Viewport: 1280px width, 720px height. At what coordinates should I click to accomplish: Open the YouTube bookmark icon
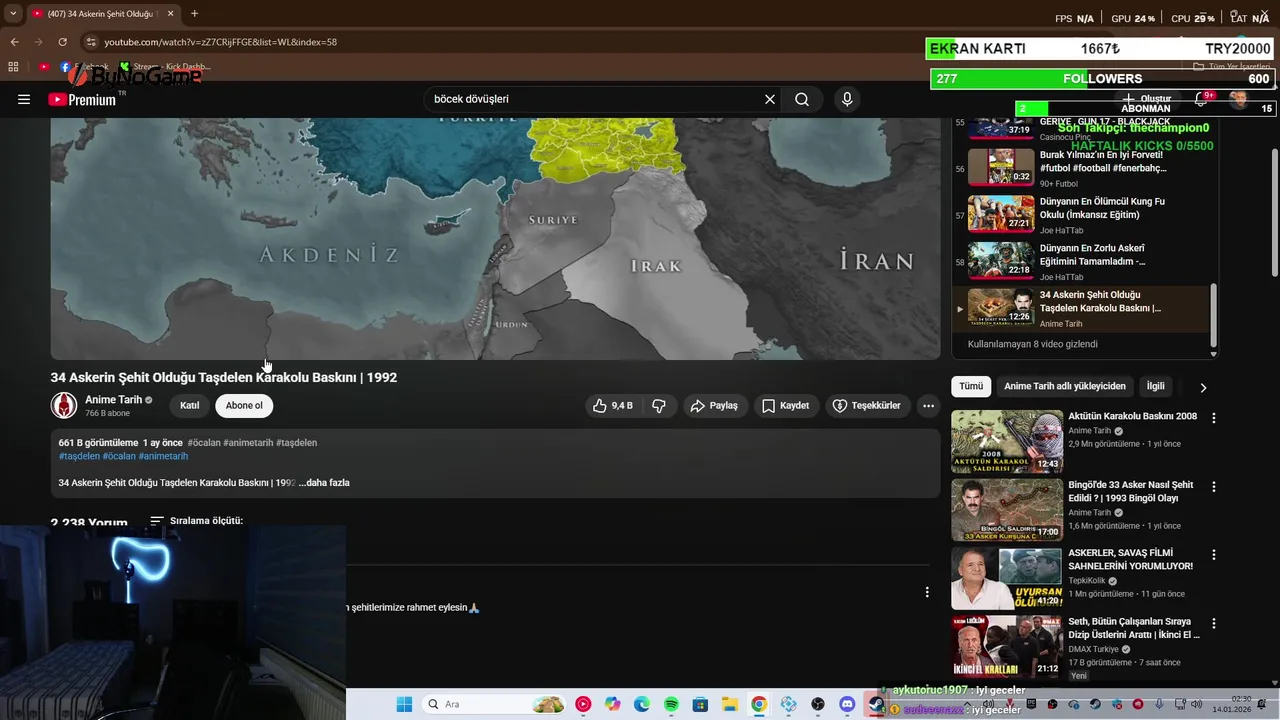(x=44, y=67)
